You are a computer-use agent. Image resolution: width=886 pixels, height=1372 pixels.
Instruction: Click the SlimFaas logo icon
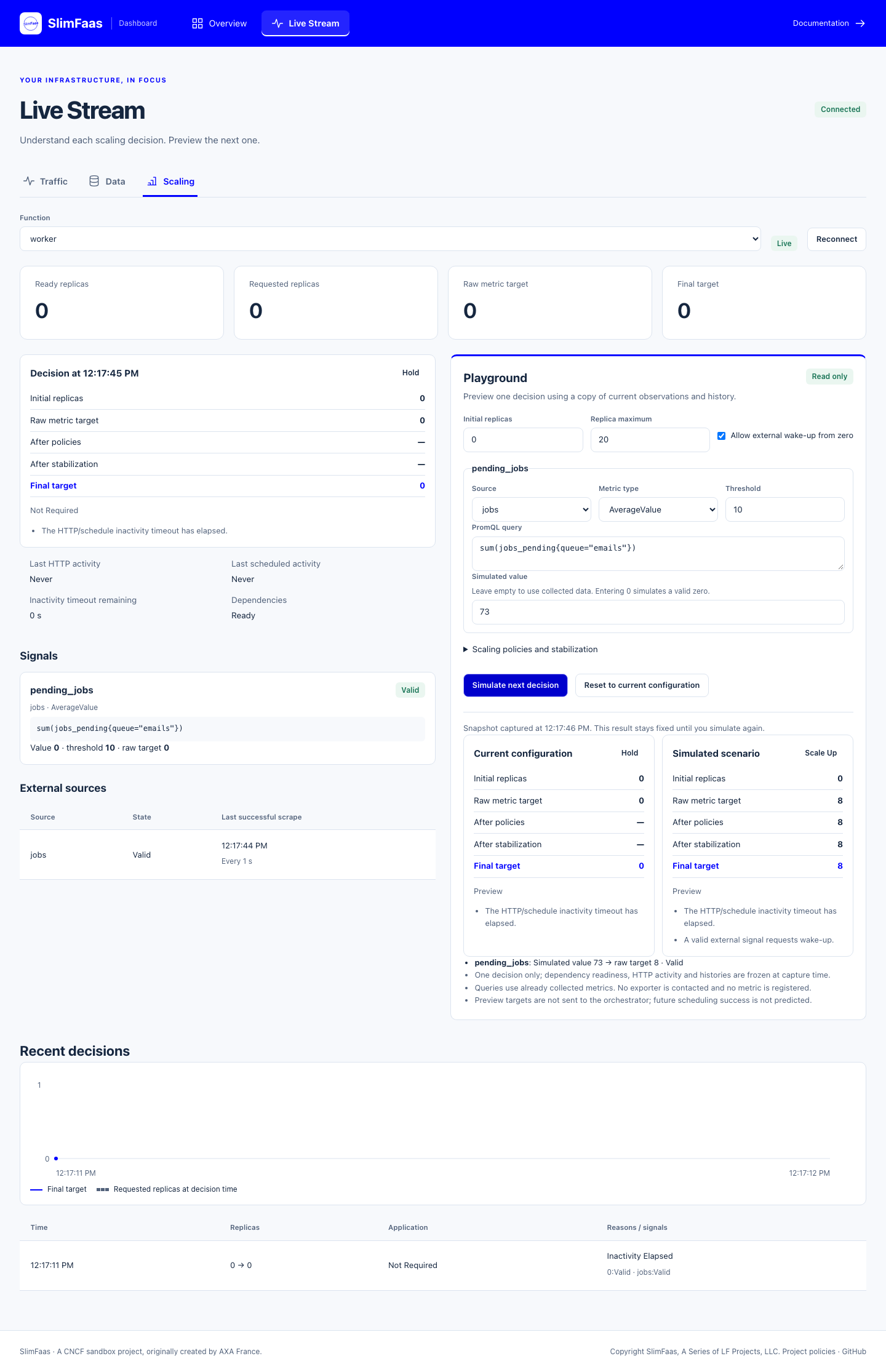(x=31, y=23)
